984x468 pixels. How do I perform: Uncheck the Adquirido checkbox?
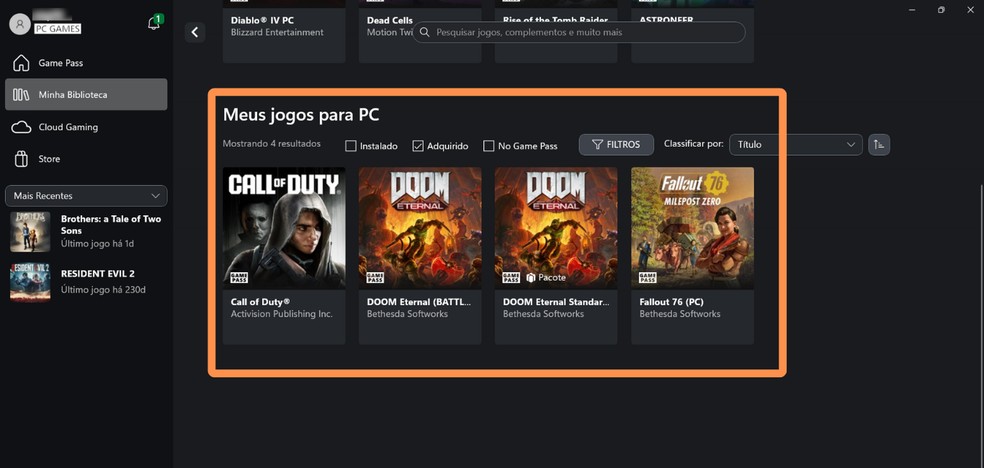coord(418,146)
